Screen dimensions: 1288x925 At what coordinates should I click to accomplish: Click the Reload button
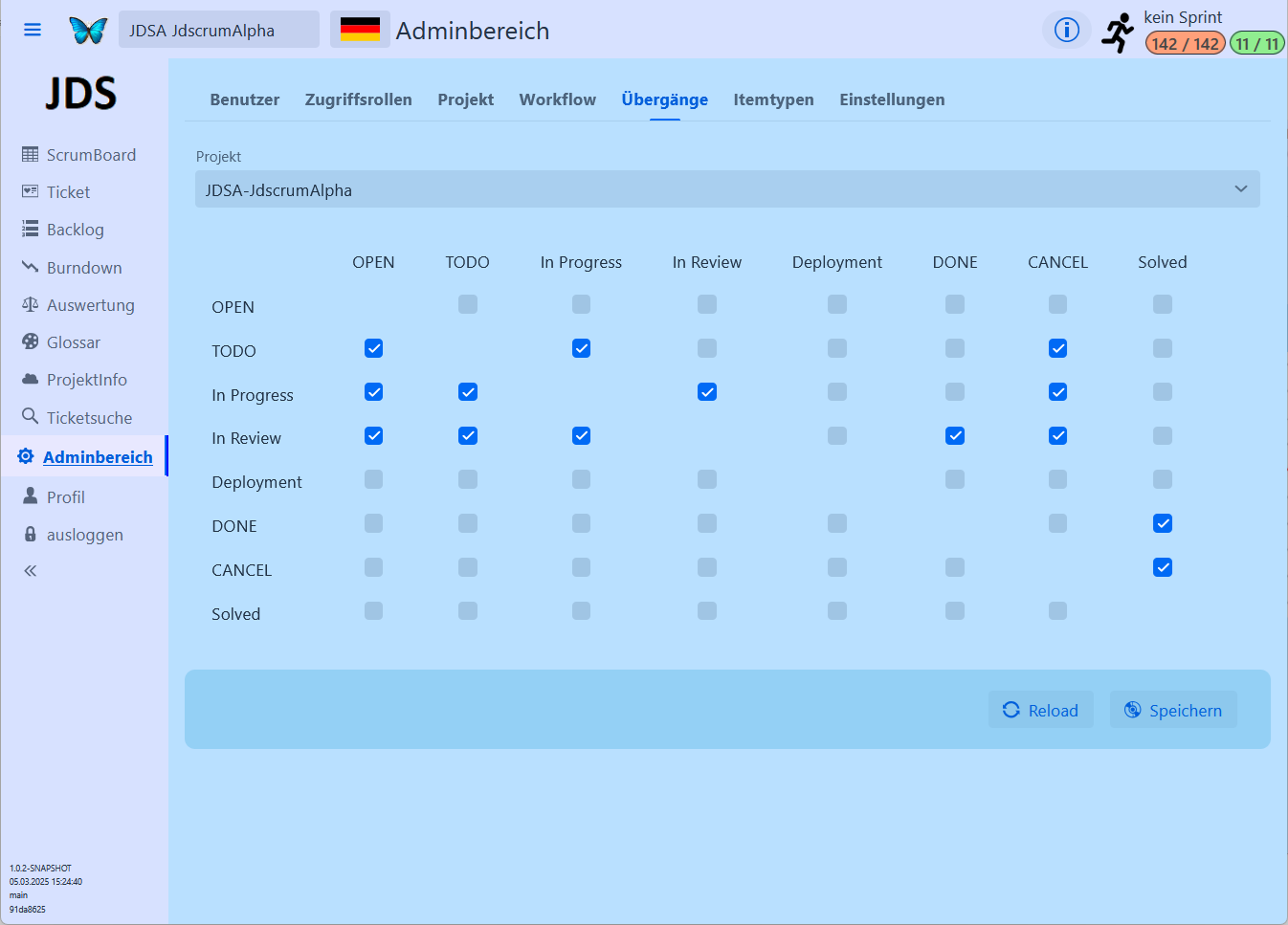pos(1041,710)
